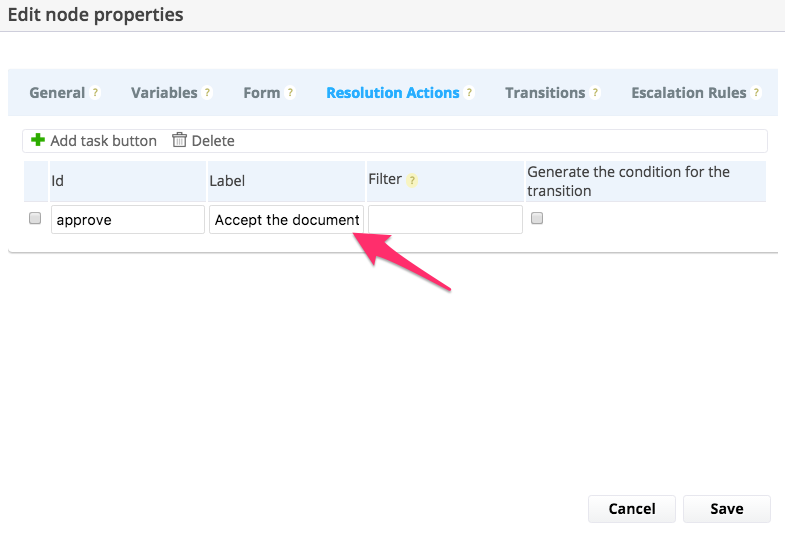Click the Cancel button
Viewport: 785px width, 533px height.
coord(632,509)
